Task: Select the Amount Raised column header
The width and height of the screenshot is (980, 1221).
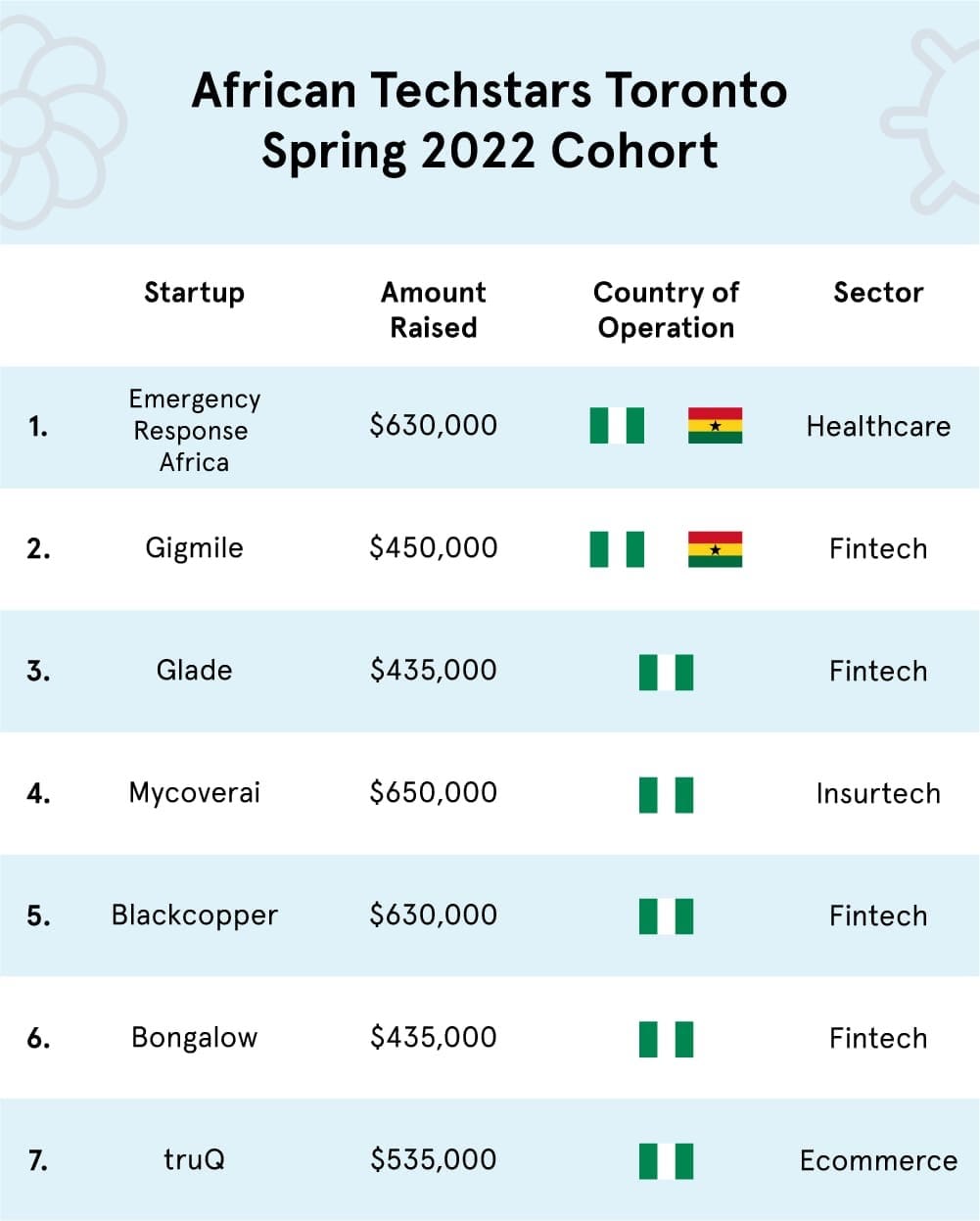Action: pos(433,309)
